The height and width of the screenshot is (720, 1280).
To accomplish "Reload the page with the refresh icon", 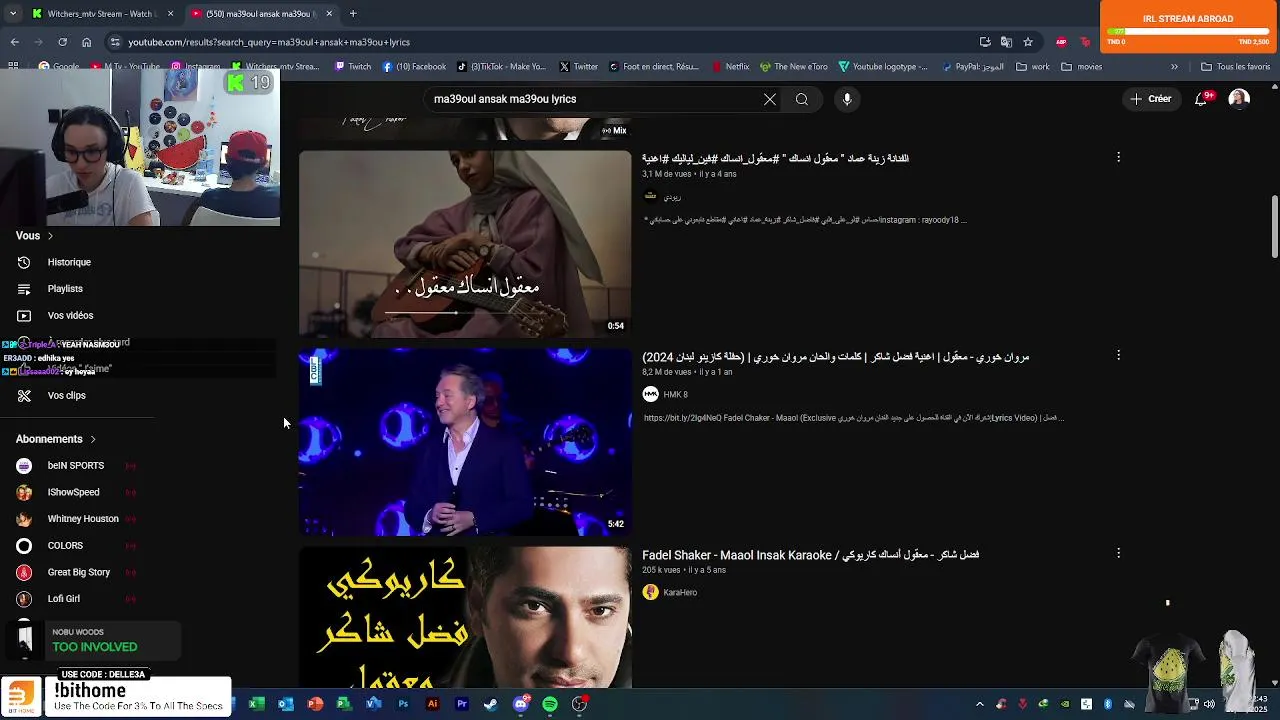I will coord(62,42).
